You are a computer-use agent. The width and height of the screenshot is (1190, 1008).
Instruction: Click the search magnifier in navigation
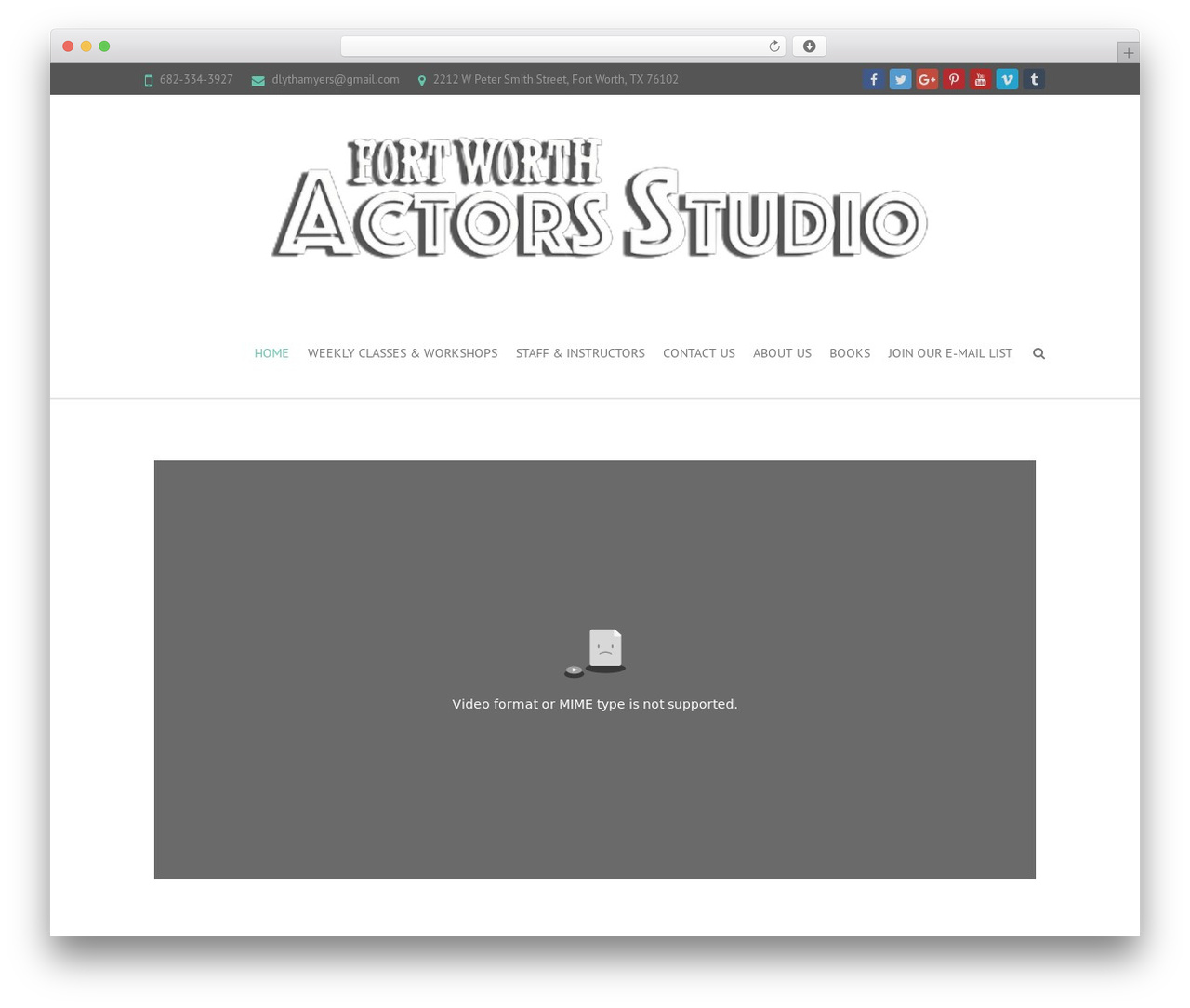[x=1038, y=353]
